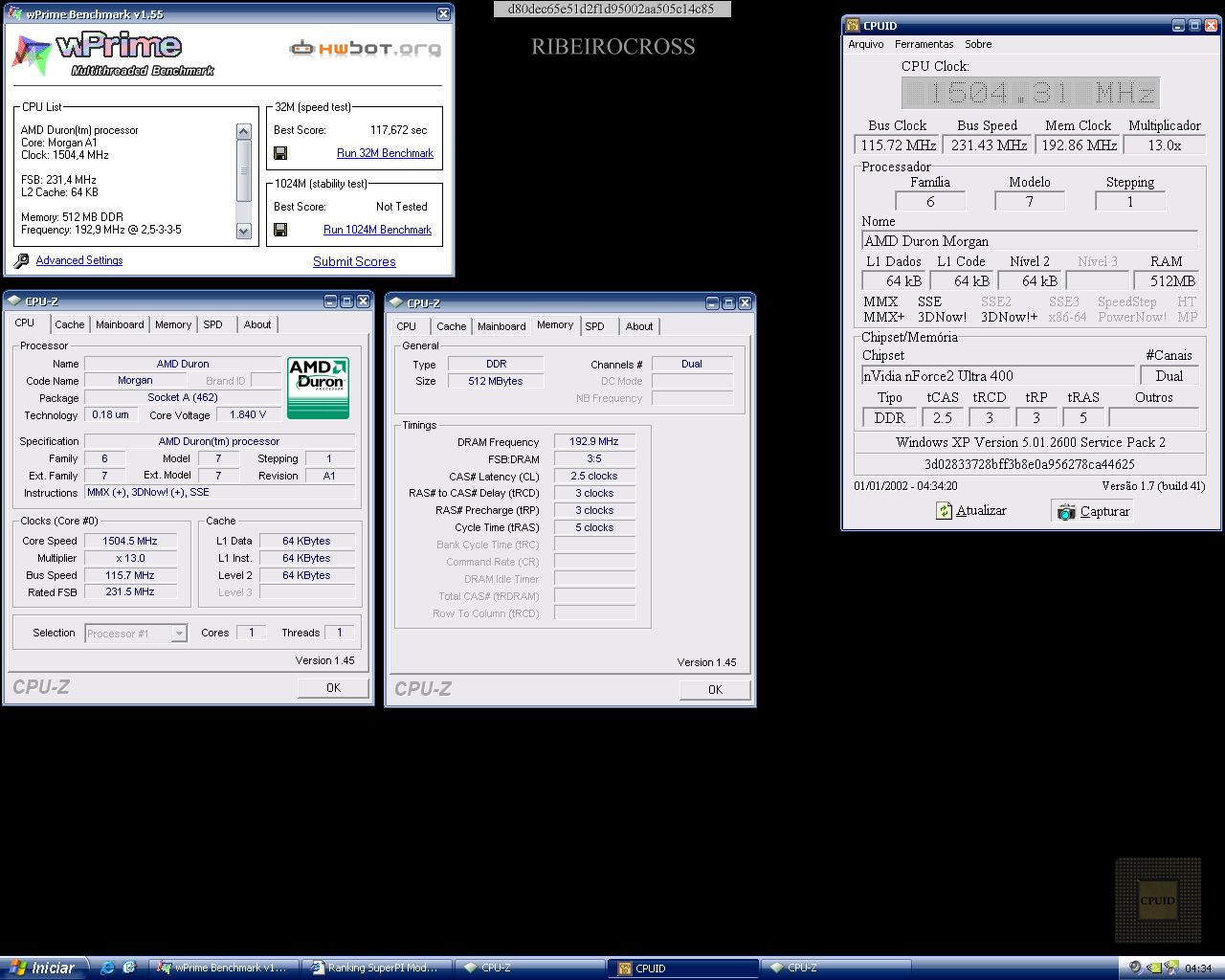Click the AMD Duron logo in CPU-Z
Screen dimensions: 1225x980
tap(319, 388)
